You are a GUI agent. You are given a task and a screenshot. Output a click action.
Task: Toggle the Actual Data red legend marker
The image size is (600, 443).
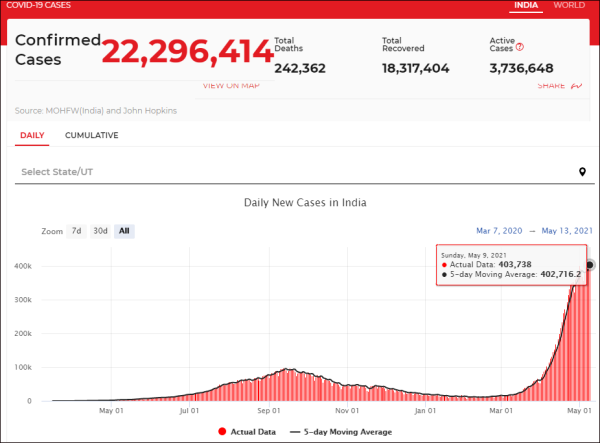coord(222,432)
